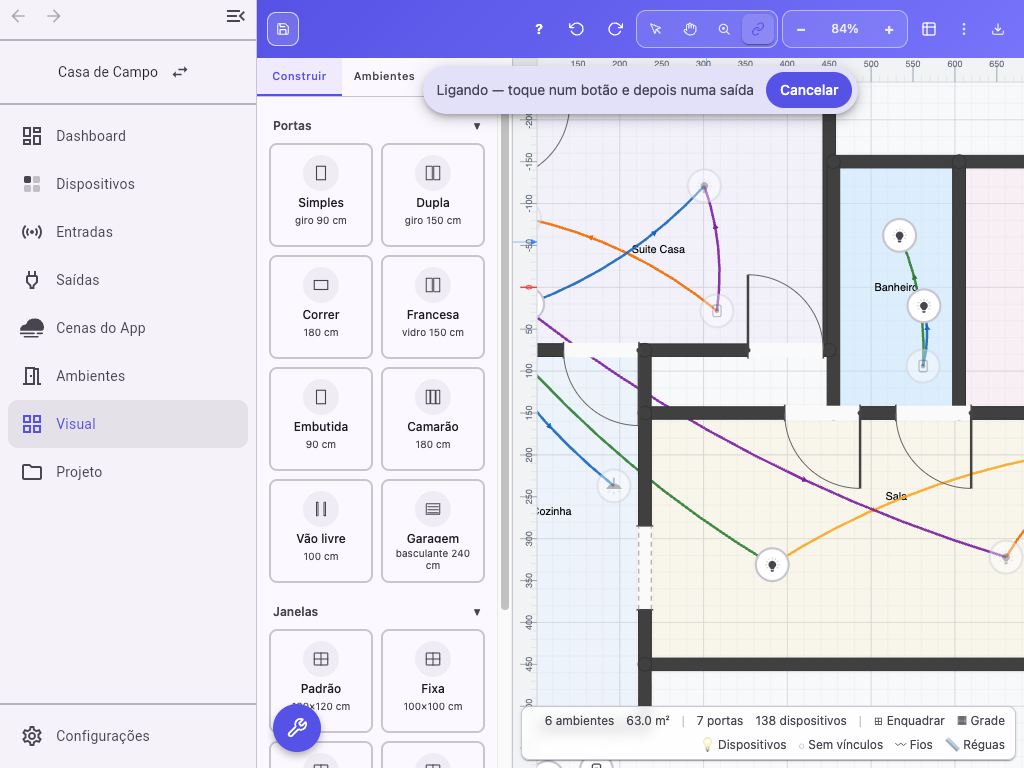Click the '138 dispositivos' status text
Viewport: 1024px width, 768px height.
point(801,721)
